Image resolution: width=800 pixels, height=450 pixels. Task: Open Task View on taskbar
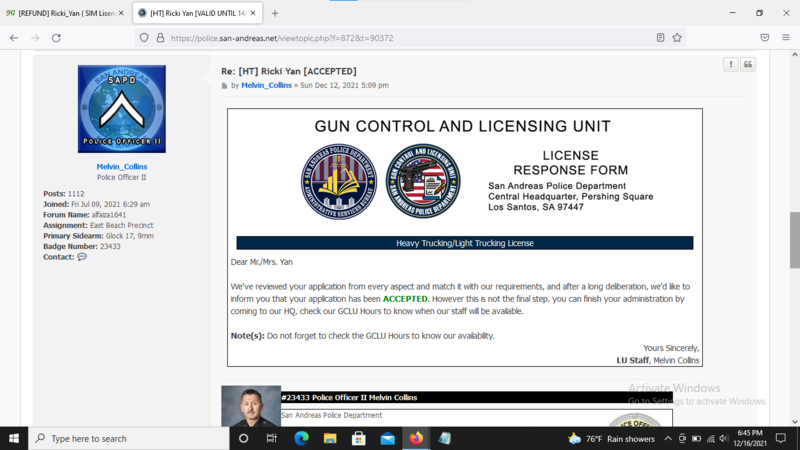click(271, 438)
